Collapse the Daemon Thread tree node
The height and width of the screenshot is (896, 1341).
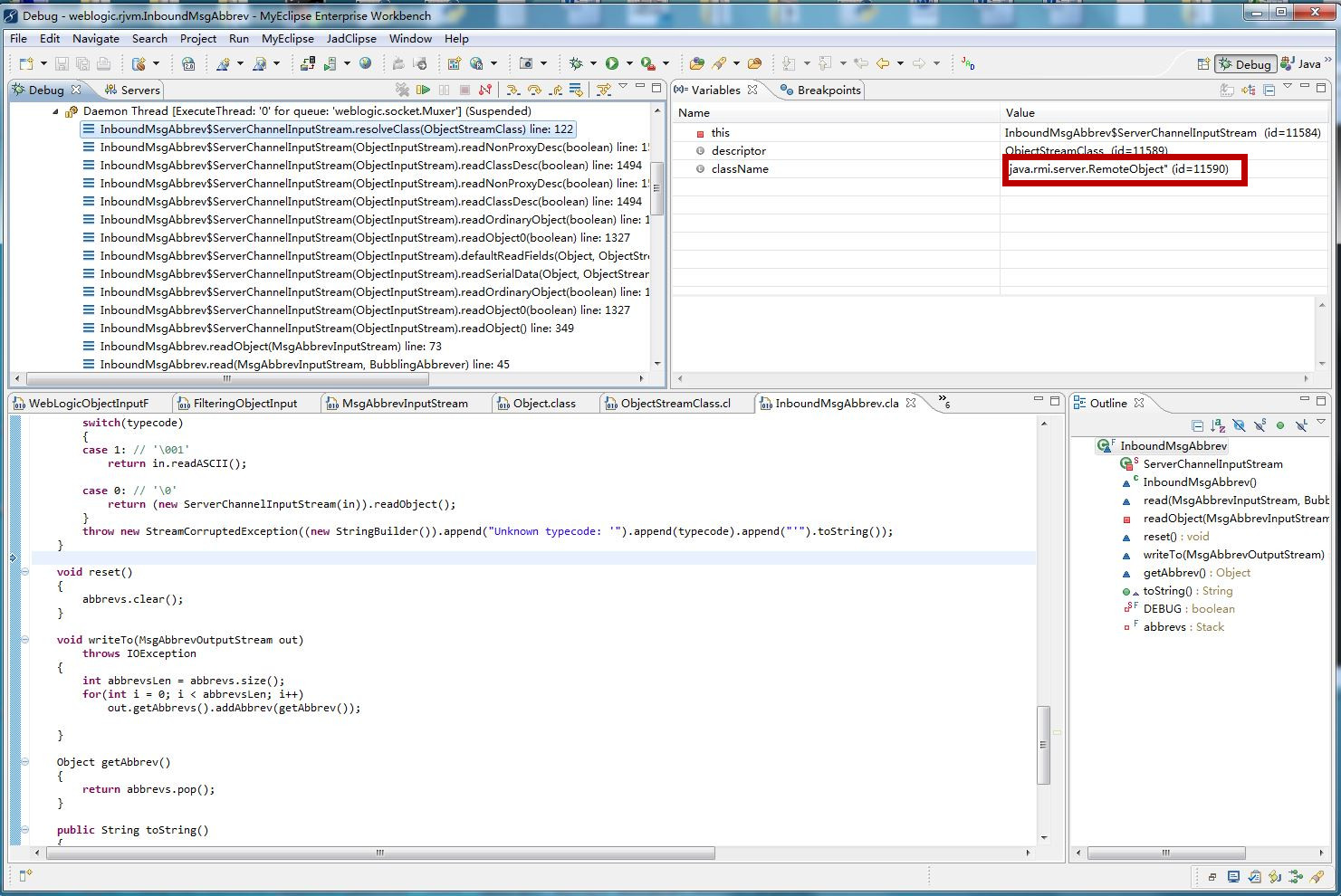pyautogui.click(x=55, y=111)
